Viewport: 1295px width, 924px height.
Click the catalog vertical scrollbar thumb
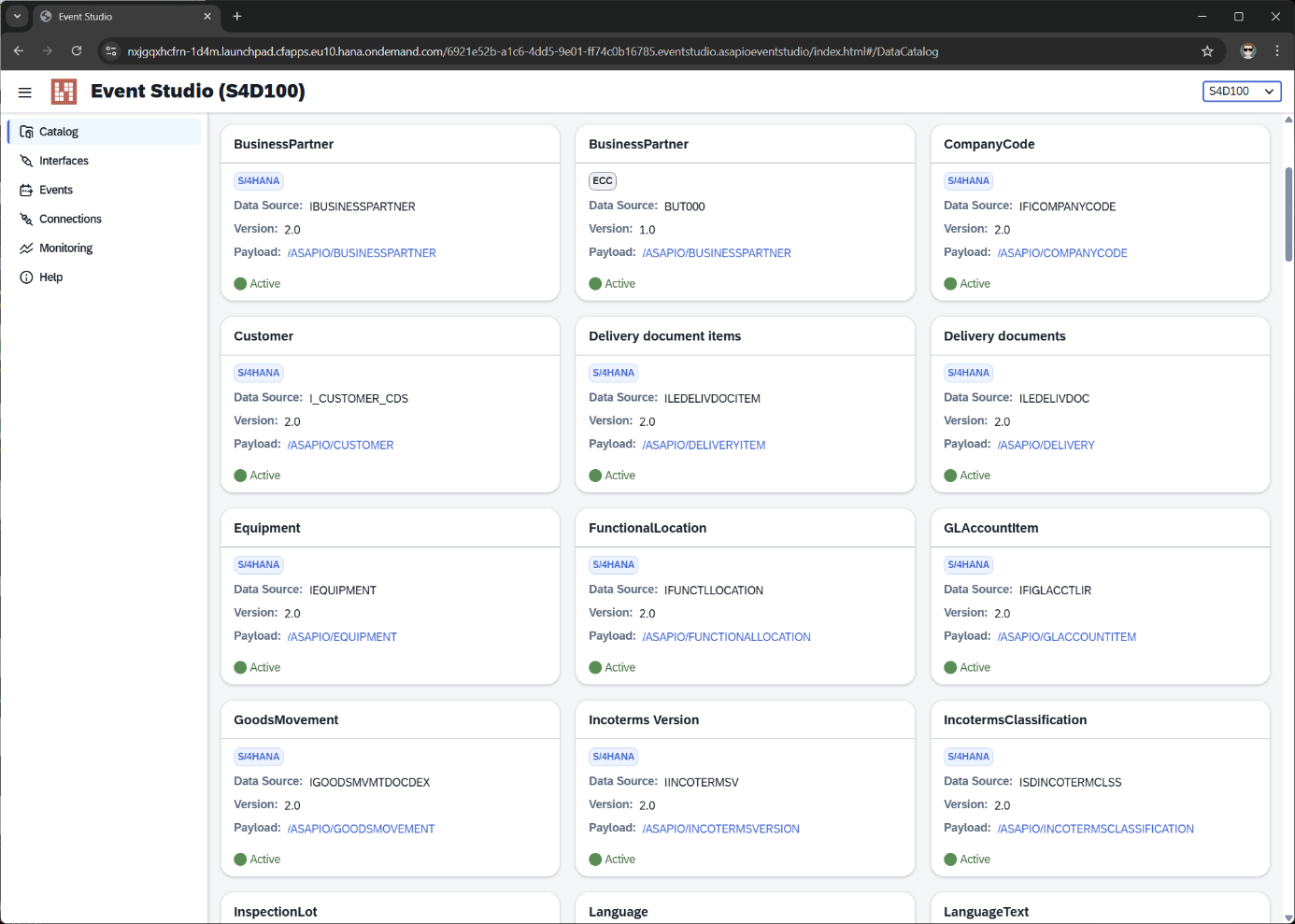tap(1288, 215)
